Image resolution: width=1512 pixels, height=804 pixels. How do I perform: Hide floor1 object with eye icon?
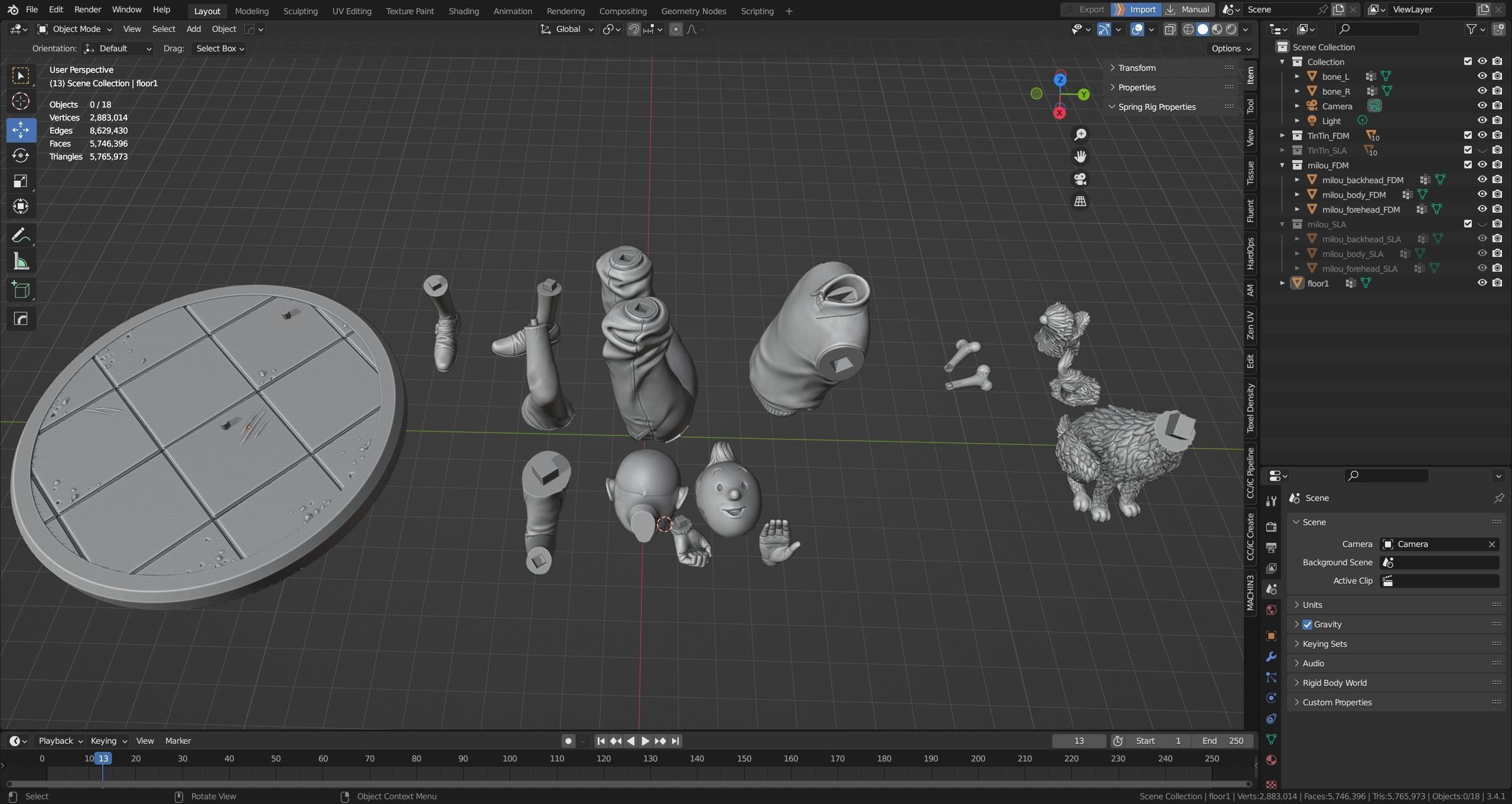[x=1482, y=283]
